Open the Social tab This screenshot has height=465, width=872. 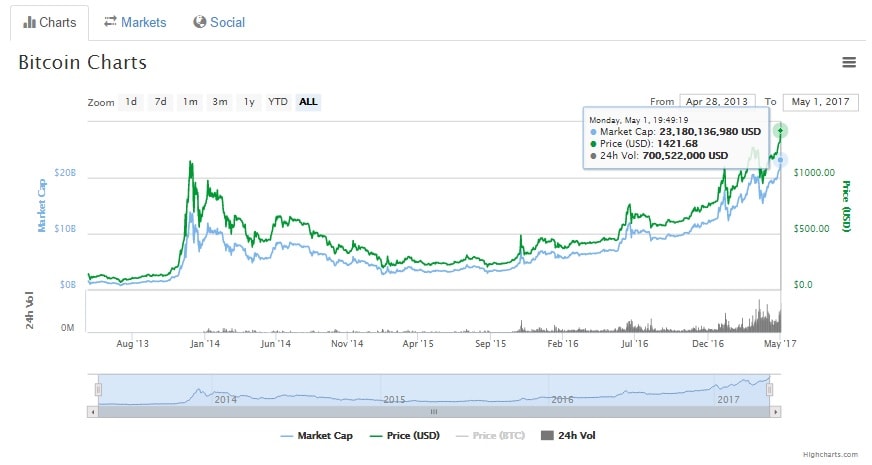tap(219, 22)
